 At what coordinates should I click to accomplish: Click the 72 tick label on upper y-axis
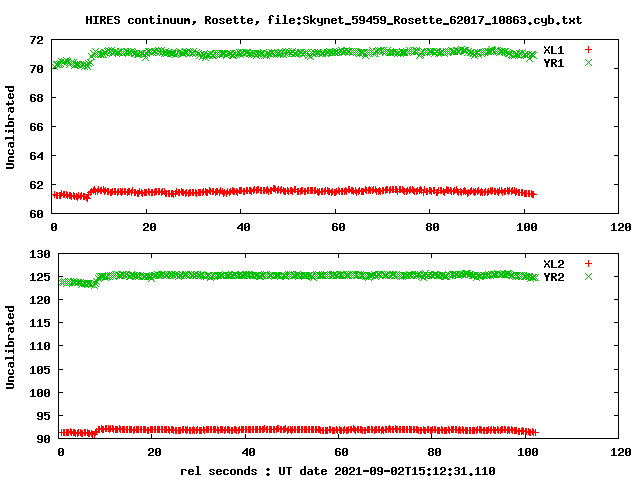(36, 40)
